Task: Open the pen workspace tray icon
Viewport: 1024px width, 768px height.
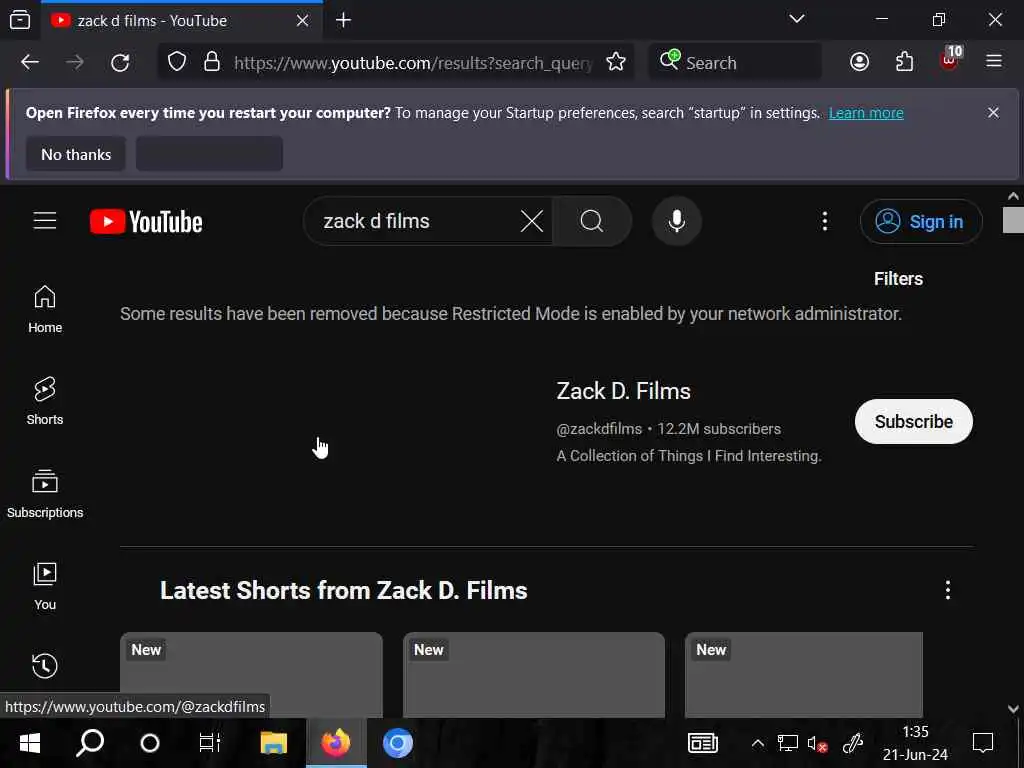Action: pos(852,743)
